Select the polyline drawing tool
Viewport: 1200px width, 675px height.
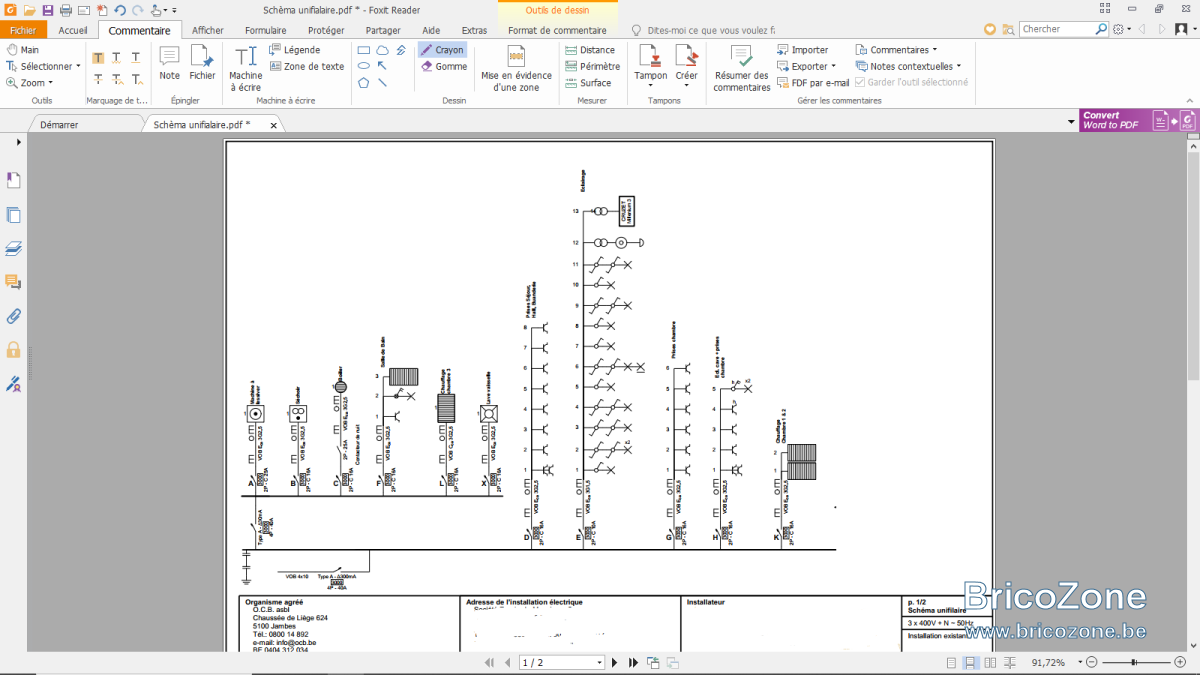400,50
